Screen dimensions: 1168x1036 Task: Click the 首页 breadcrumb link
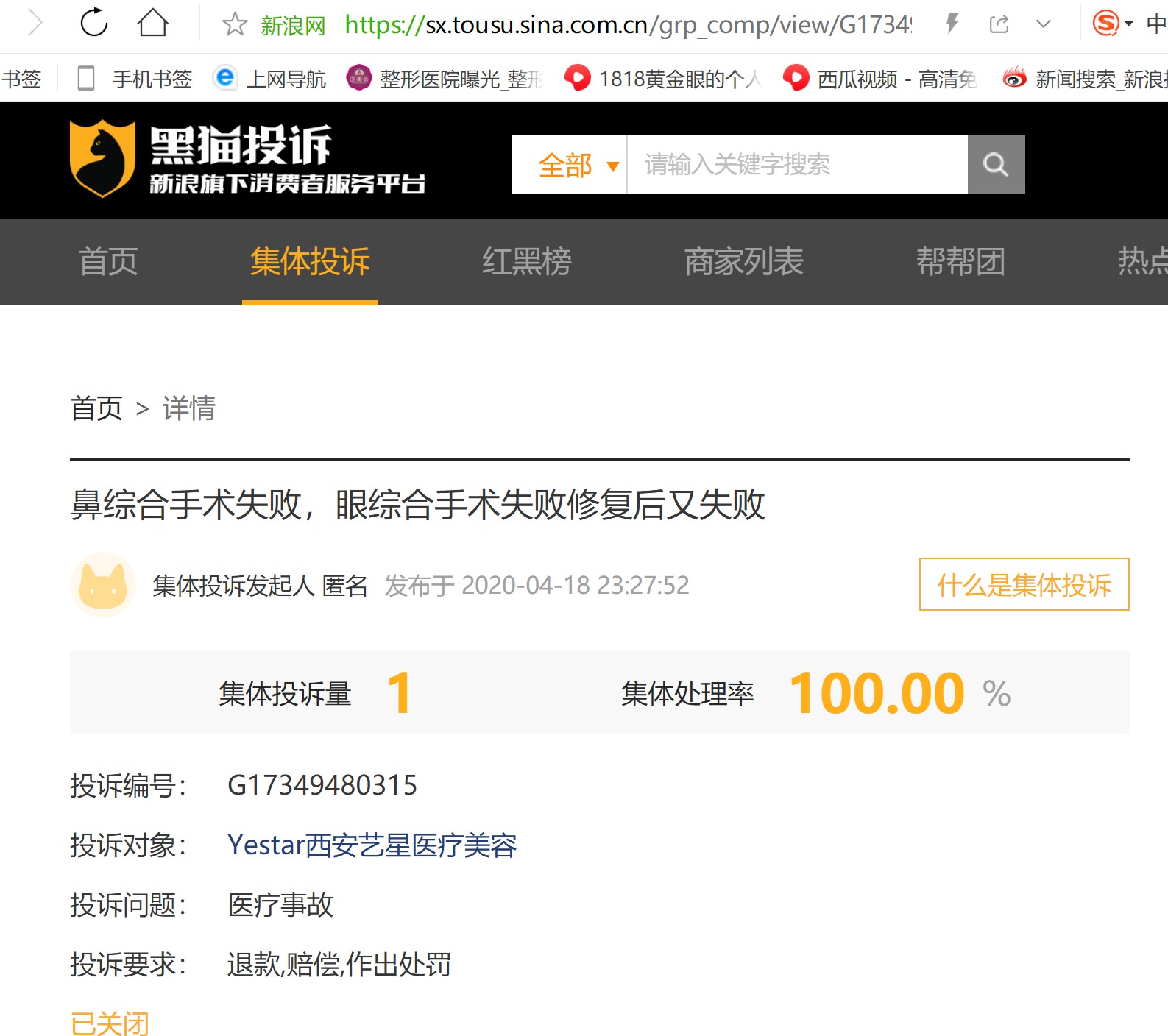coord(96,408)
